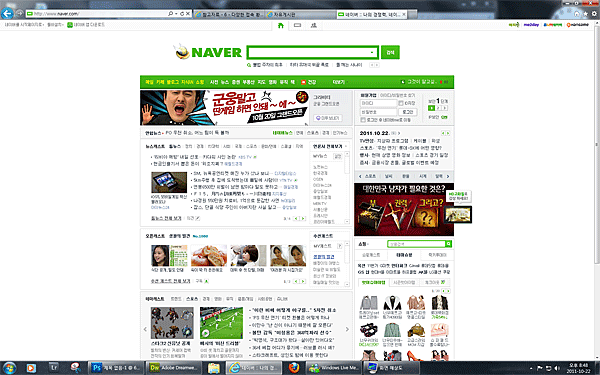This screenshot has width=600, height=375.
Task: Open the browser settings gear icon
Action: (x=594, y=14)
